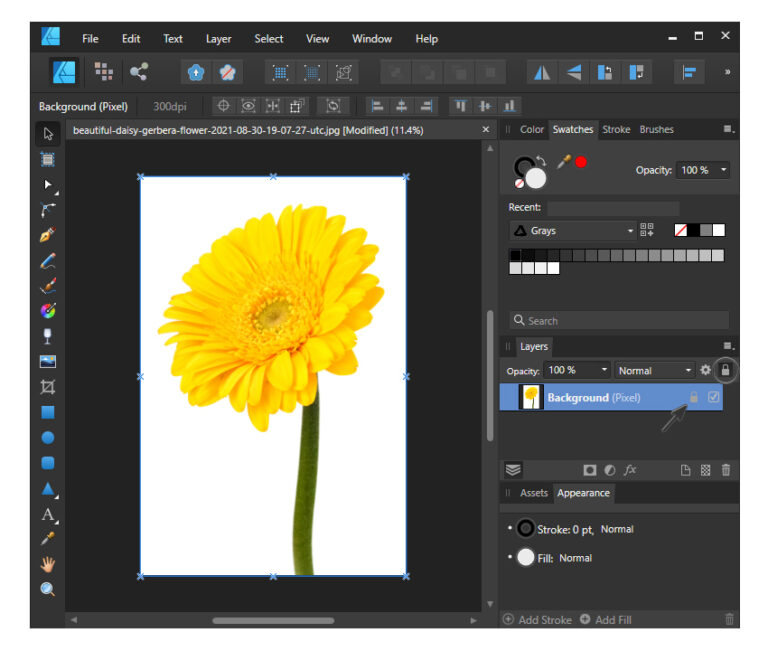
Task: Unlock the Background layer lock icon
Action: click(x=694, y=397)
